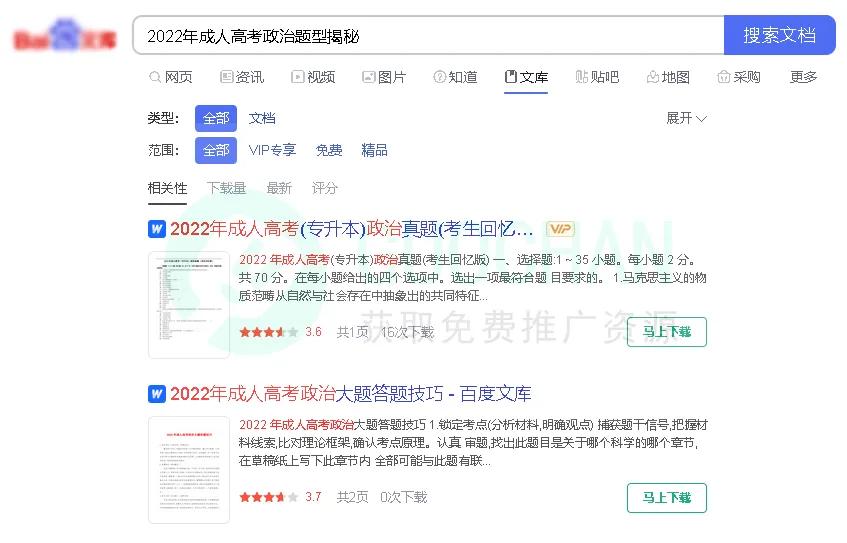Filter range by 免费
847x543 pixels.
point(329,150)
